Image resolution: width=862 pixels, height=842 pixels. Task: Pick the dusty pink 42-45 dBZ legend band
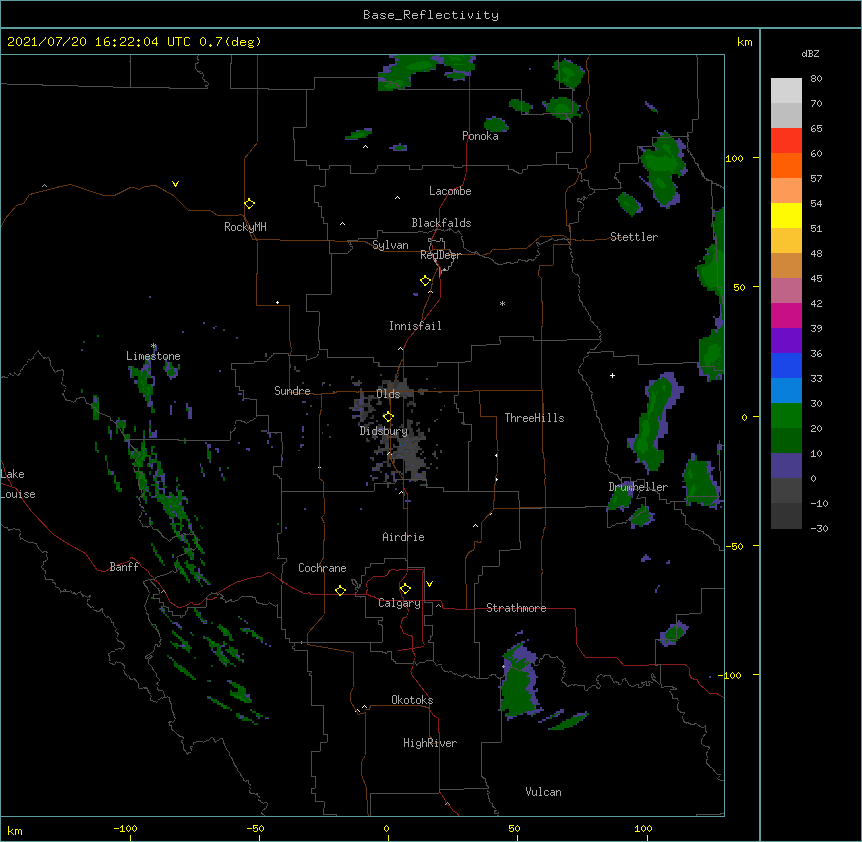(786, 291)
